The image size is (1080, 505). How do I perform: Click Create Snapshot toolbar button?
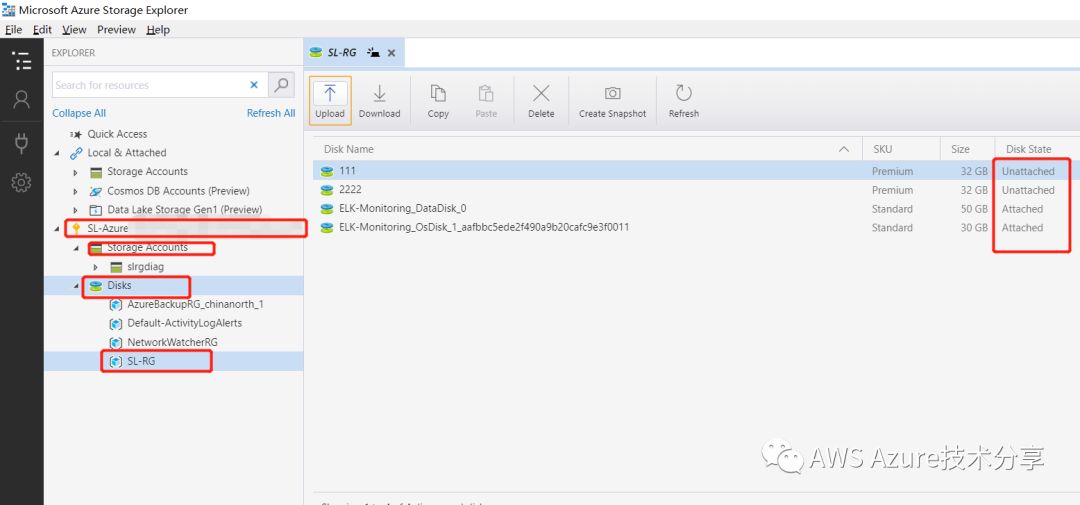612,101
